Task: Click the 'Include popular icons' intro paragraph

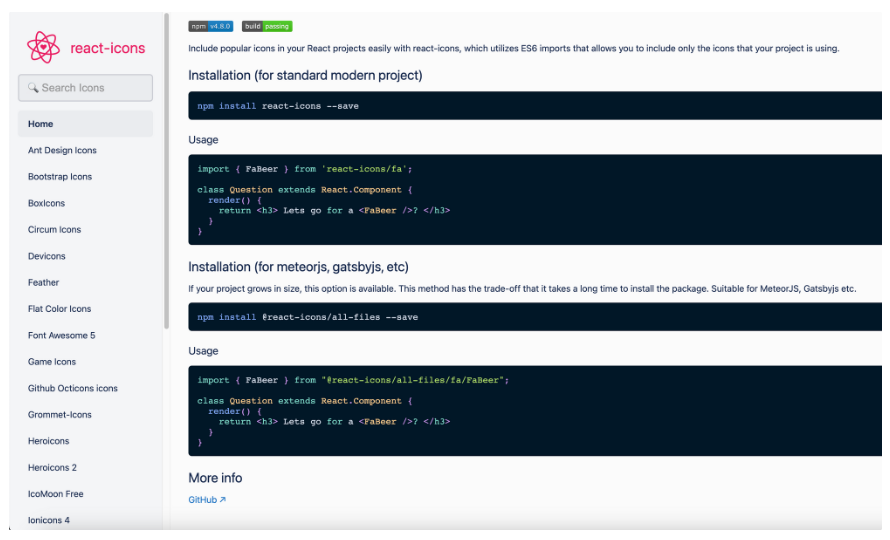Action: [x=514, y=48]
